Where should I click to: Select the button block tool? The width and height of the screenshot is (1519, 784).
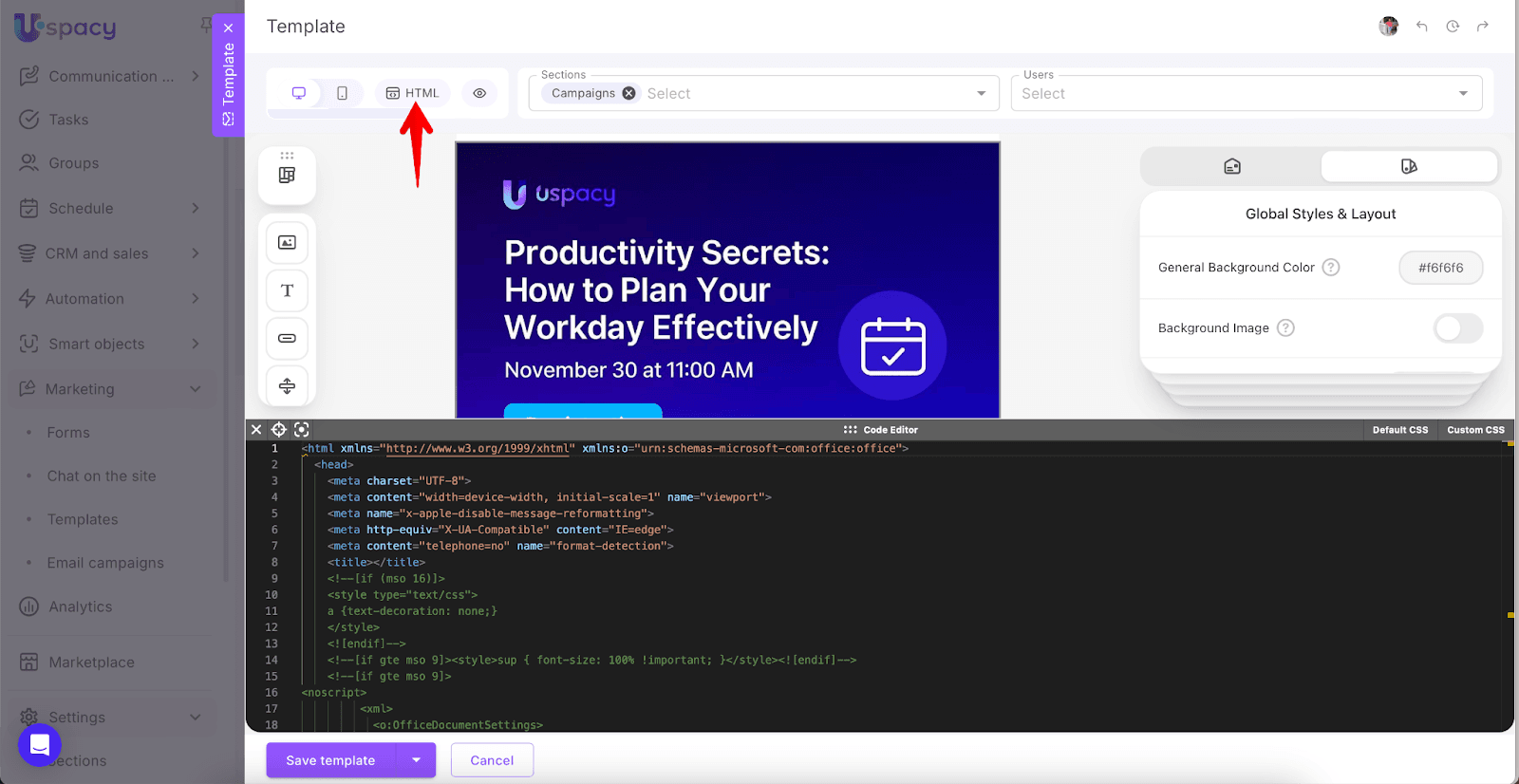pyautogui.click(x=287, y=338)
